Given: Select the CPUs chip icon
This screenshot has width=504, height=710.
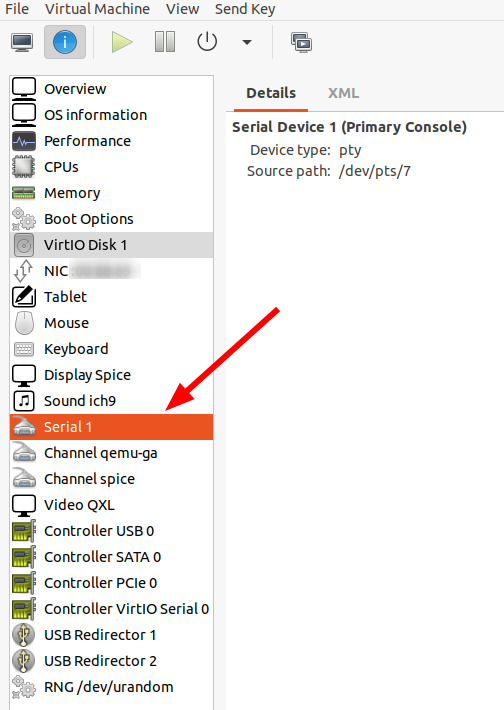Looking at the screenshot, I should (x=24, y=167).
